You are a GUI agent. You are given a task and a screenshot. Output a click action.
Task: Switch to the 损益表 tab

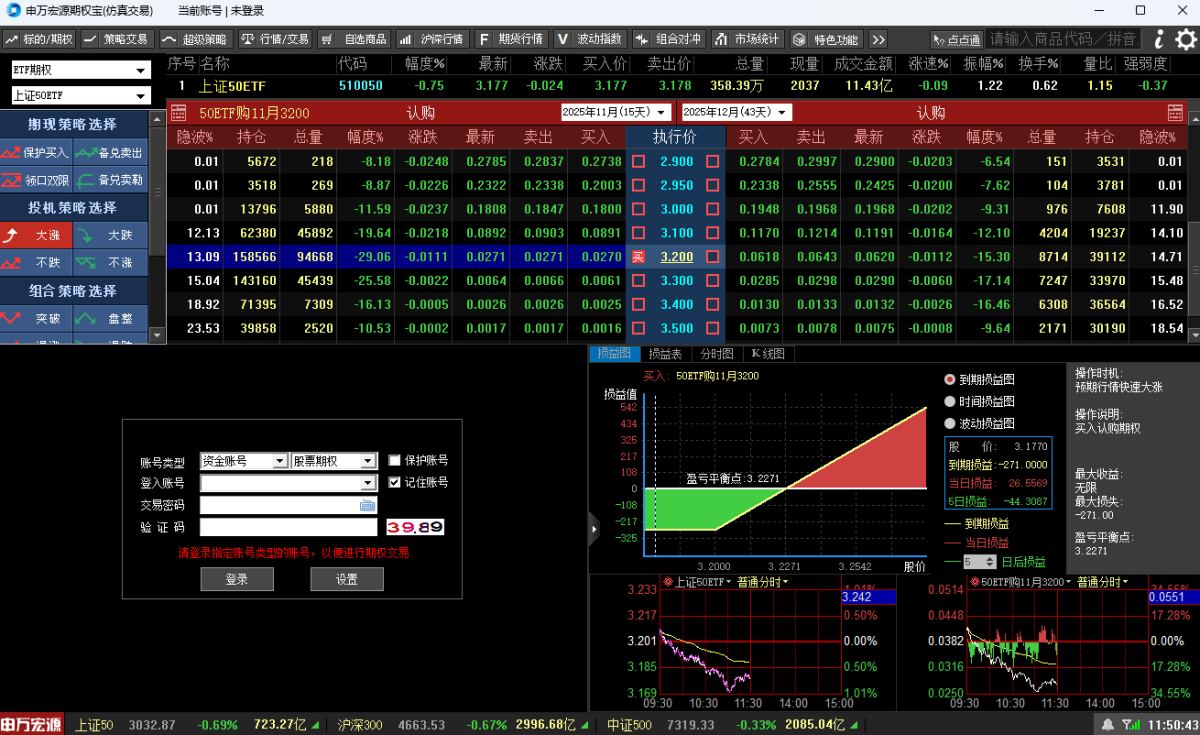pyautogui.click(x=665, y=354)
